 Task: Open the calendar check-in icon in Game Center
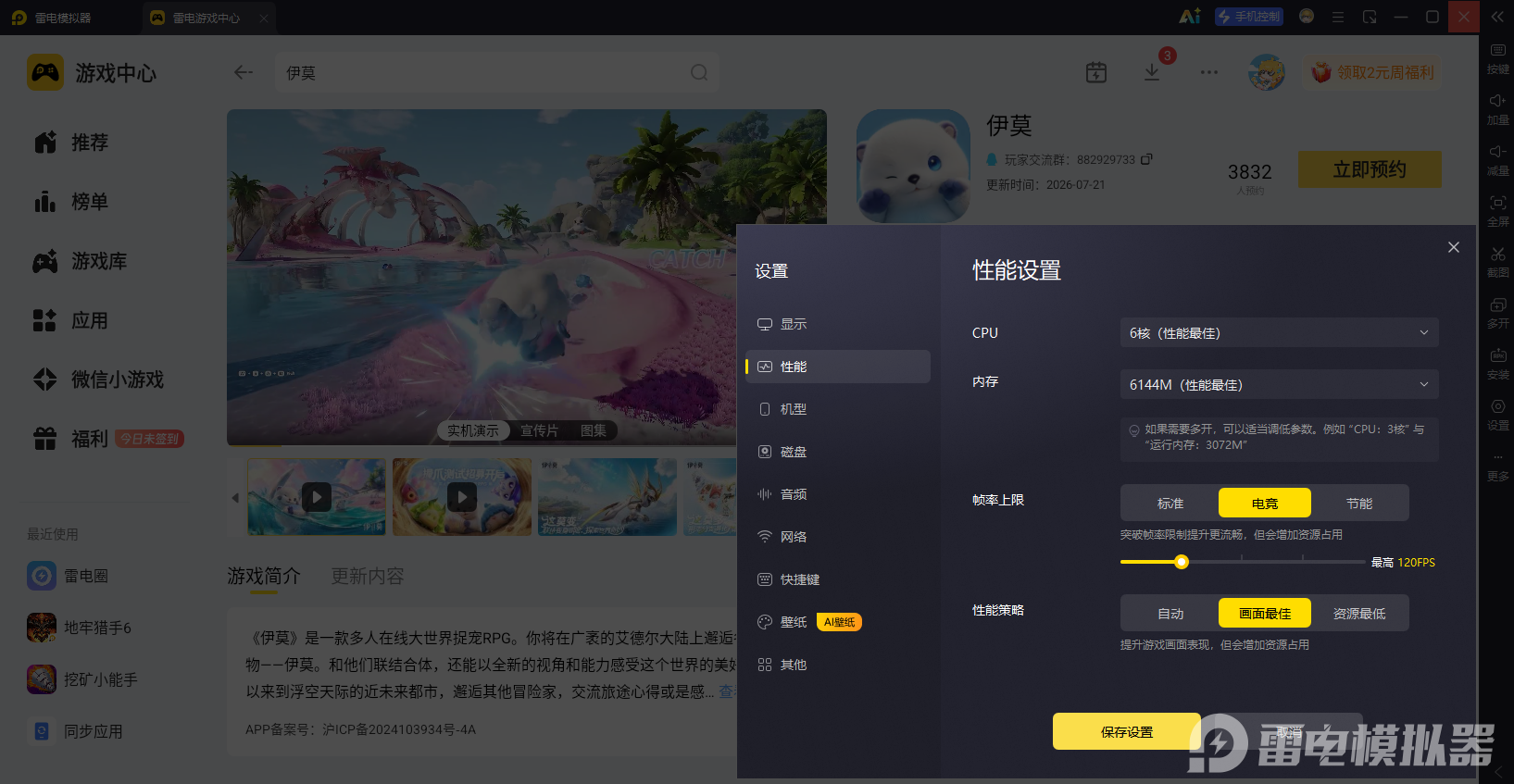[1096, 72]
